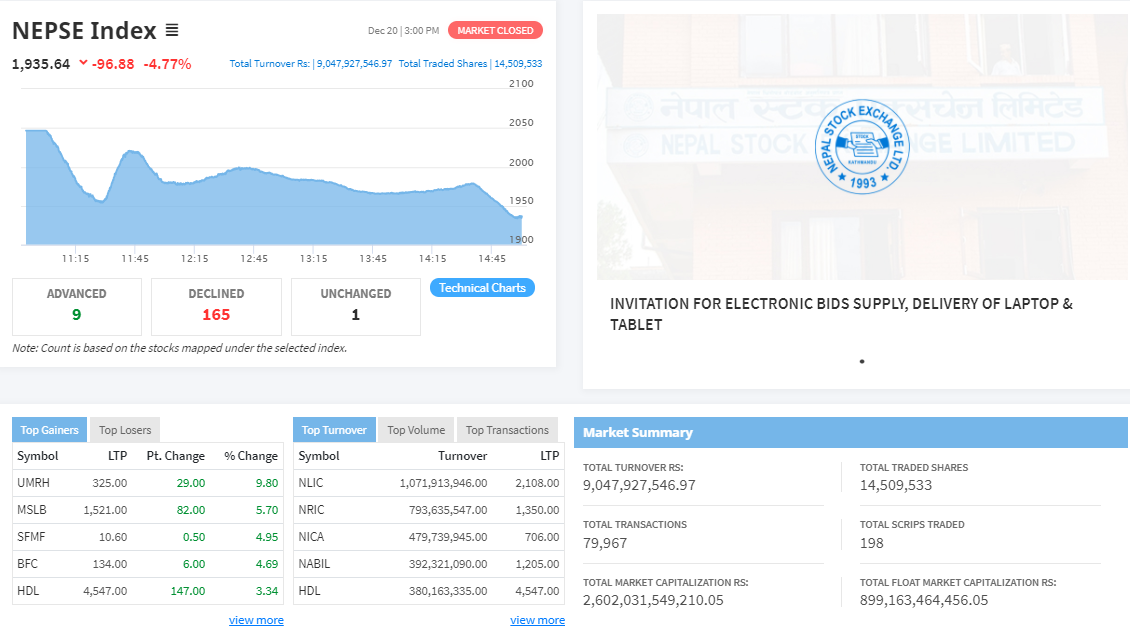Click the Market Closed status badge
Image resolution: width=1130 pixels, height=637 pixels.
point(495,30)
